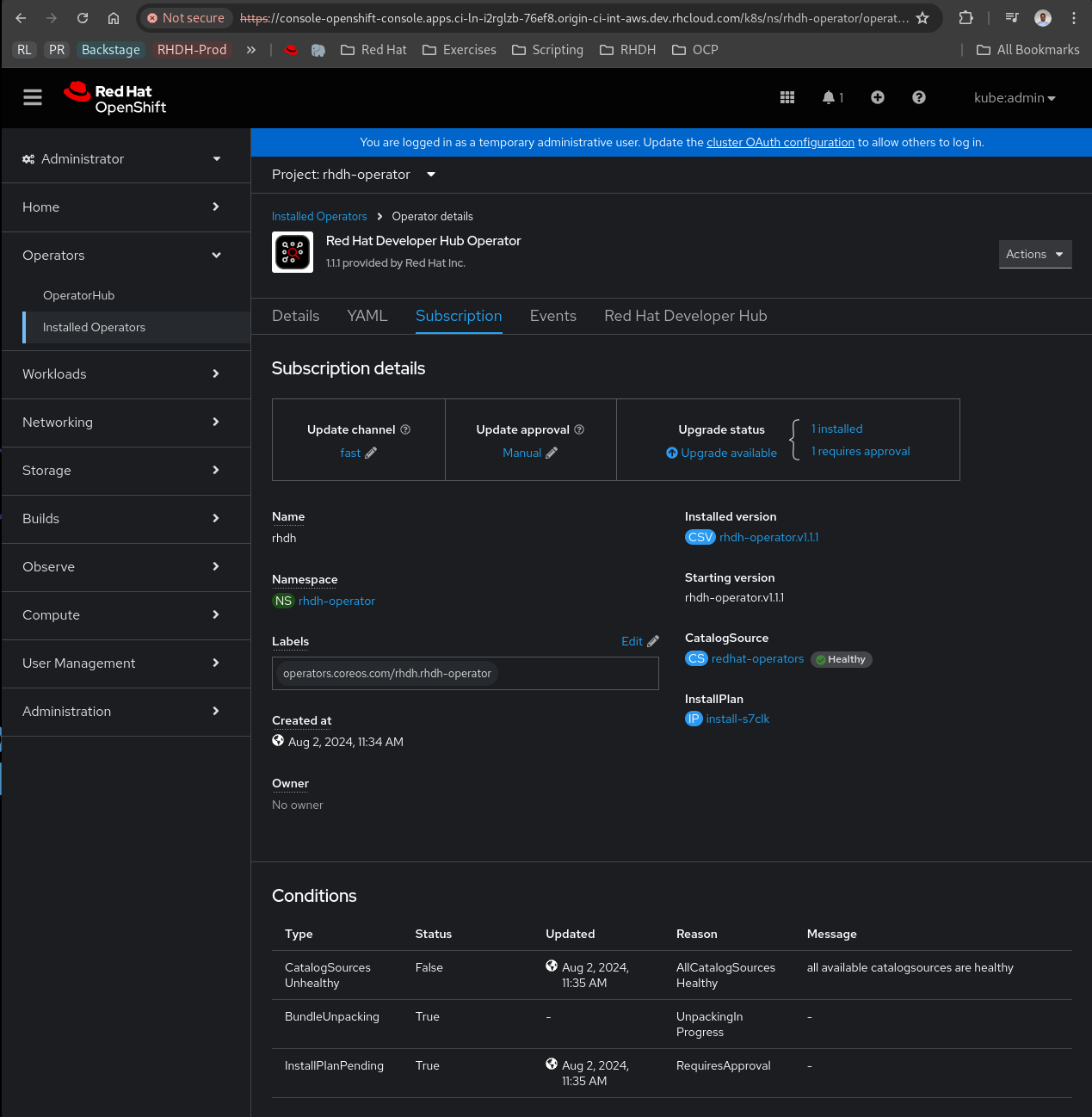Click the Update channel help icon

point(405,429)
